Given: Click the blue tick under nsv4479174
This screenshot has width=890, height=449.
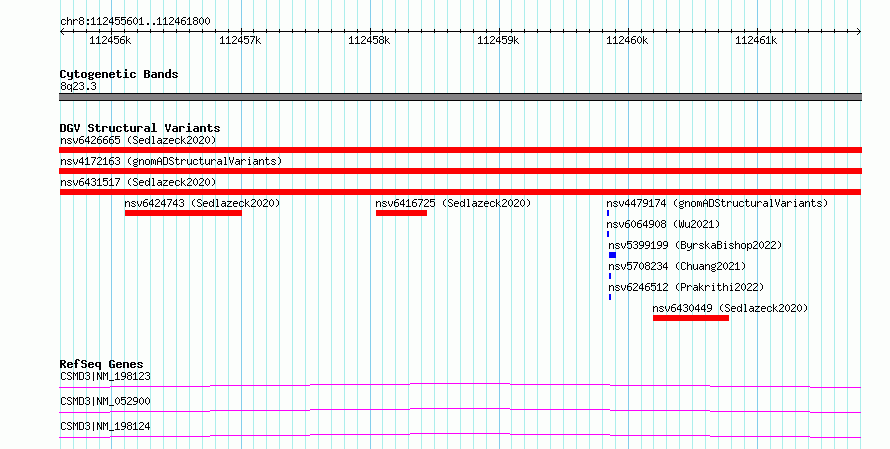Looking at the screenshot, I should 608,213.
